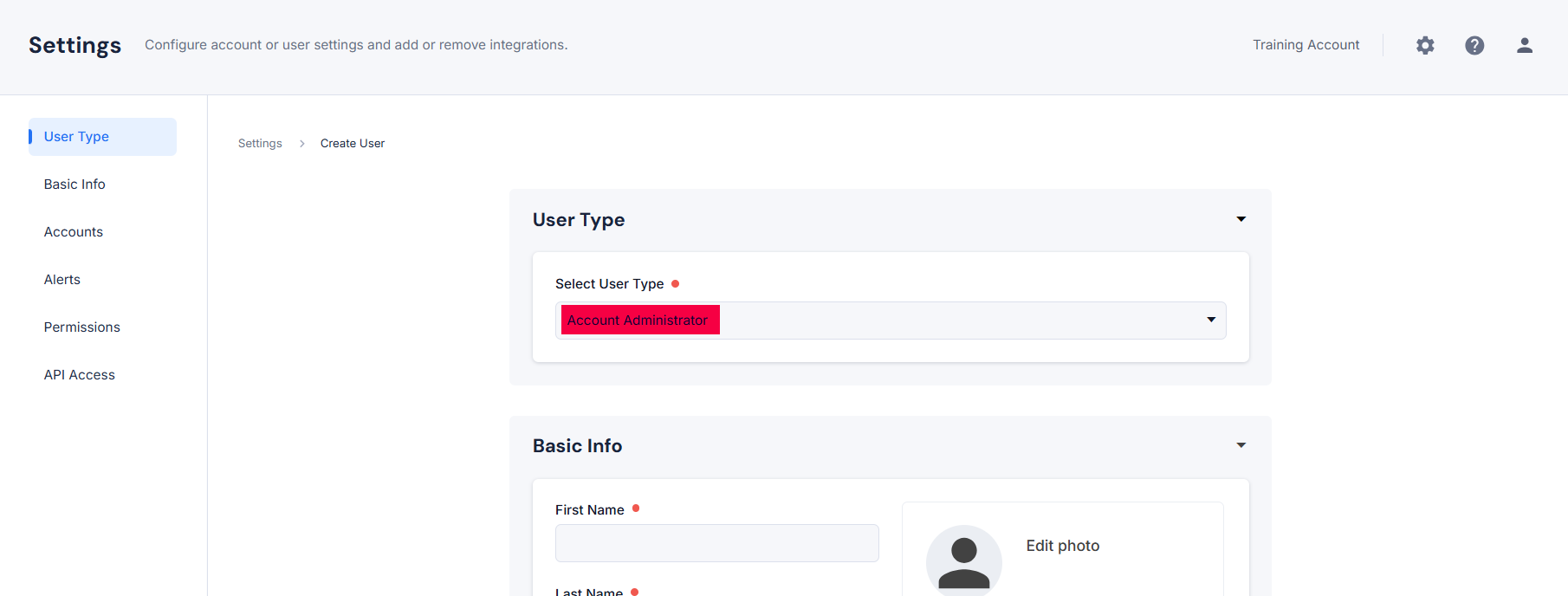
Task: Click Training Account label
Action: 1306,45
